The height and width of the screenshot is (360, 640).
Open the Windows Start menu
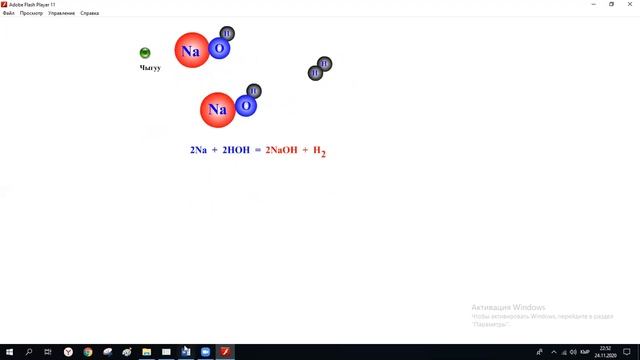click(x=9, y=352)
